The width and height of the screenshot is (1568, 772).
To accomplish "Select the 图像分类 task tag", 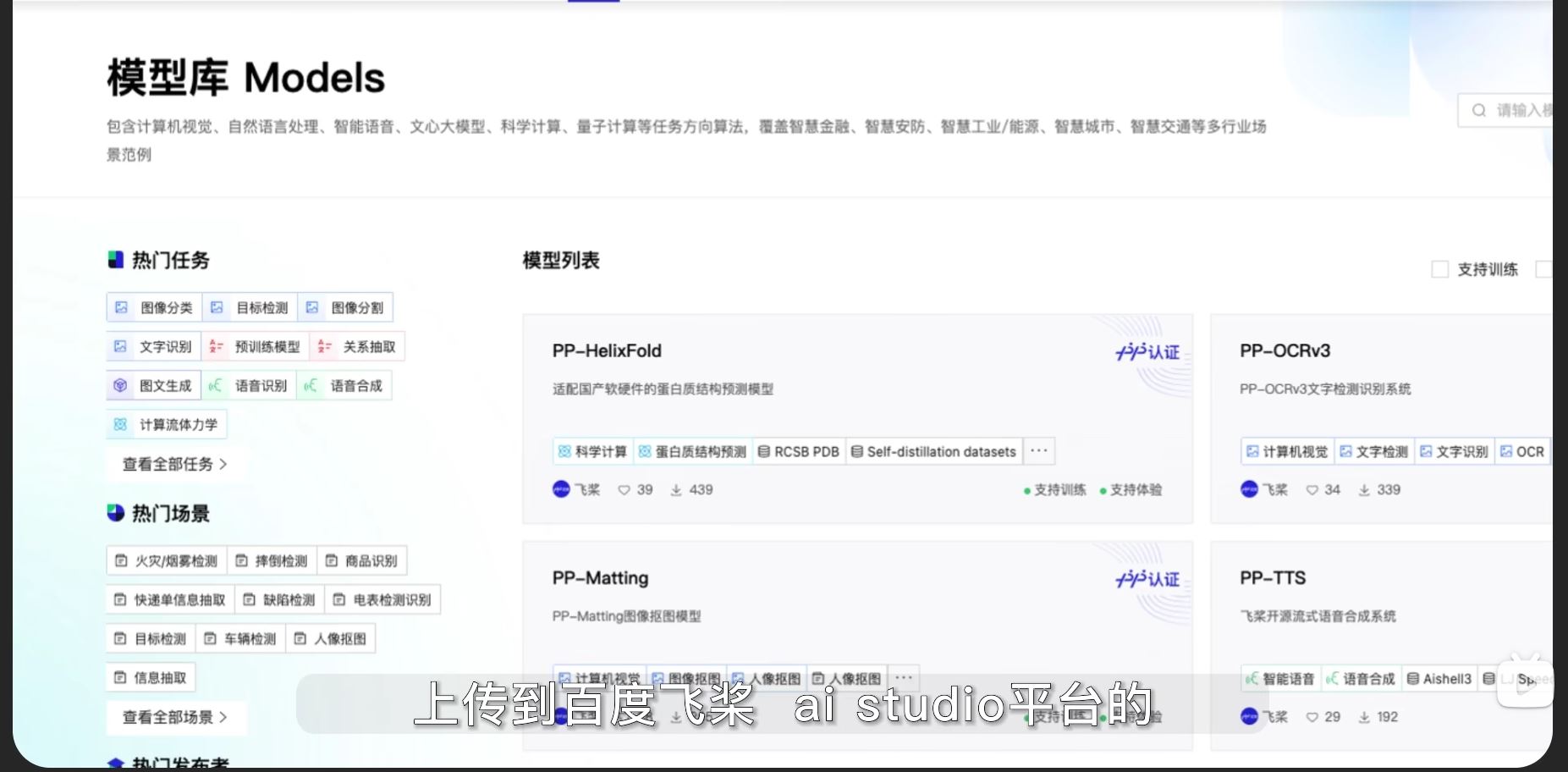I will tap(154, 307).
